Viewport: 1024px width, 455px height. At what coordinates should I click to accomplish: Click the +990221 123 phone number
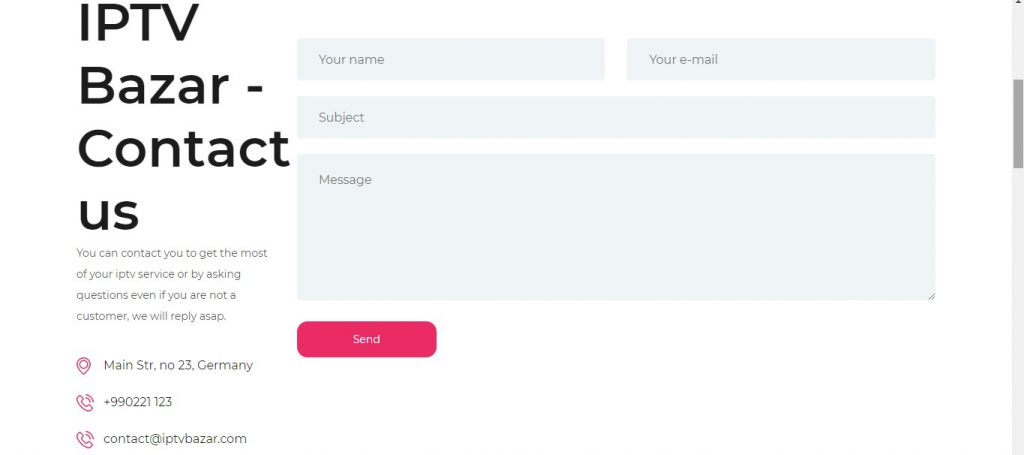[138, 402]
